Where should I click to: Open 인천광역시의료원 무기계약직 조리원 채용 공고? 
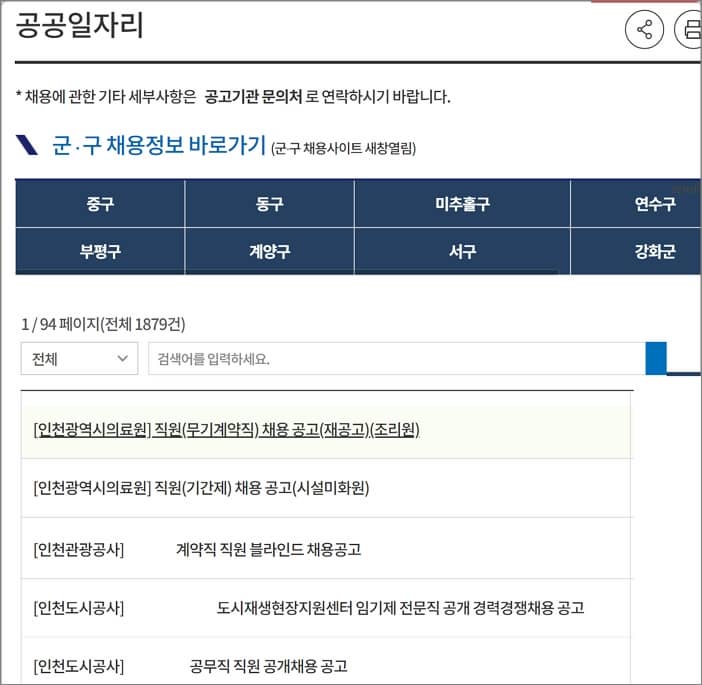[226, 430]
